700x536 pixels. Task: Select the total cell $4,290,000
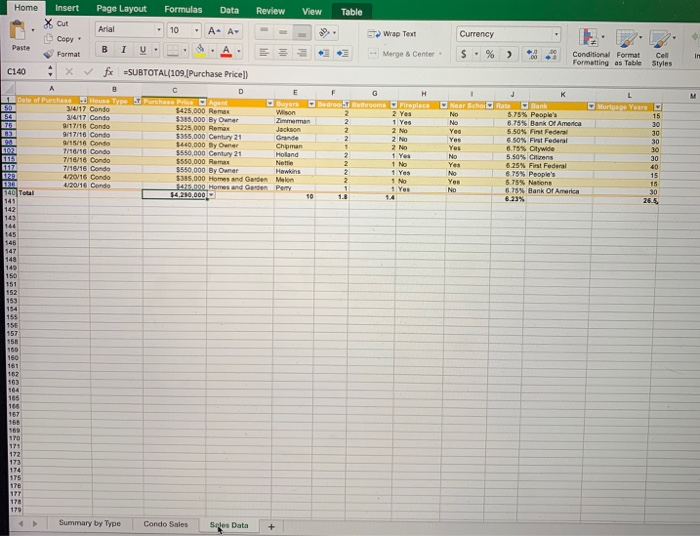click(175, 195)
